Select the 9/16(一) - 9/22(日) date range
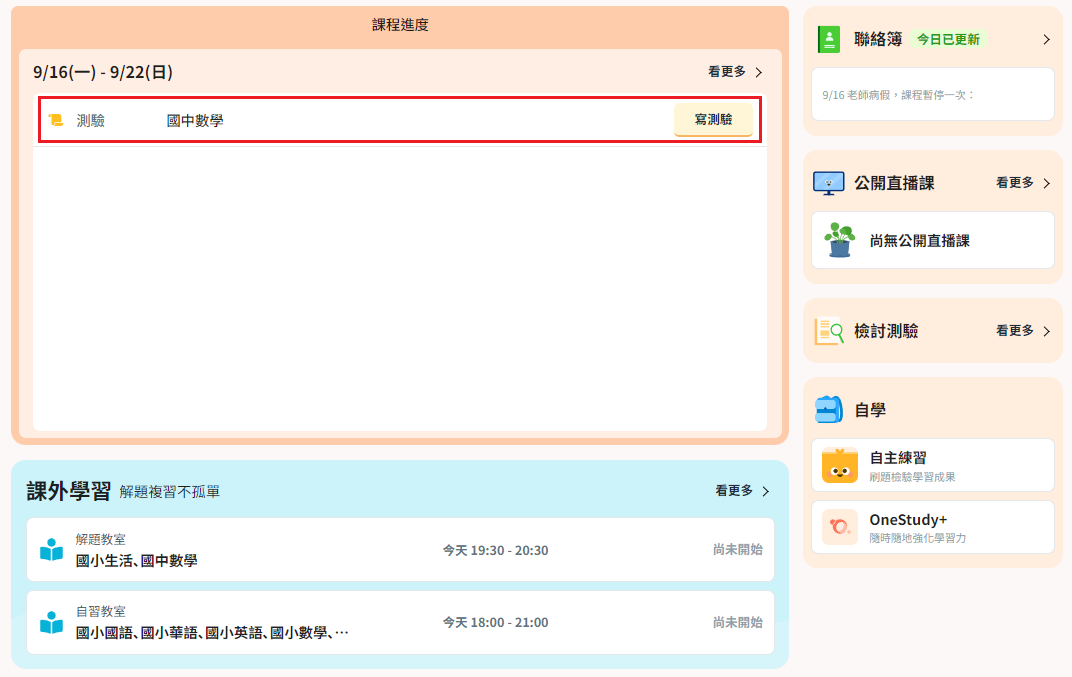Image resolution: width=1072 pixels, height=677 pixels. pos(103,72)
